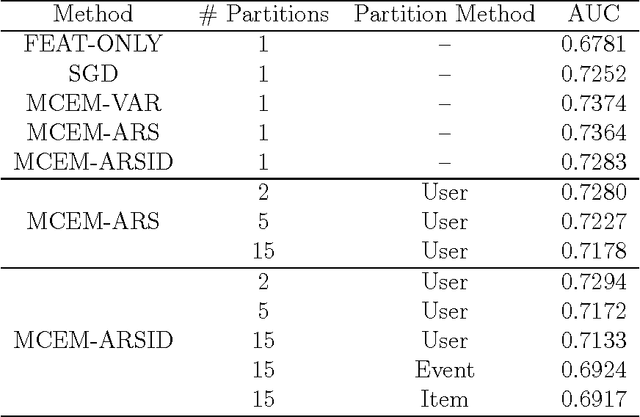This screenshot has height=417, width=640.
Task: Click the AUC value 0.7227
Action: 593,222
